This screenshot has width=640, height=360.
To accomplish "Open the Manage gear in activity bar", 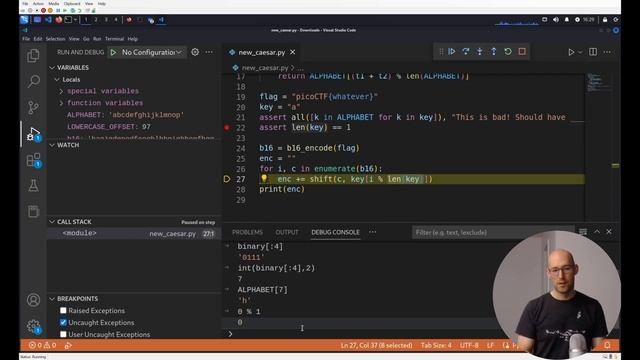I will (33, 326).
